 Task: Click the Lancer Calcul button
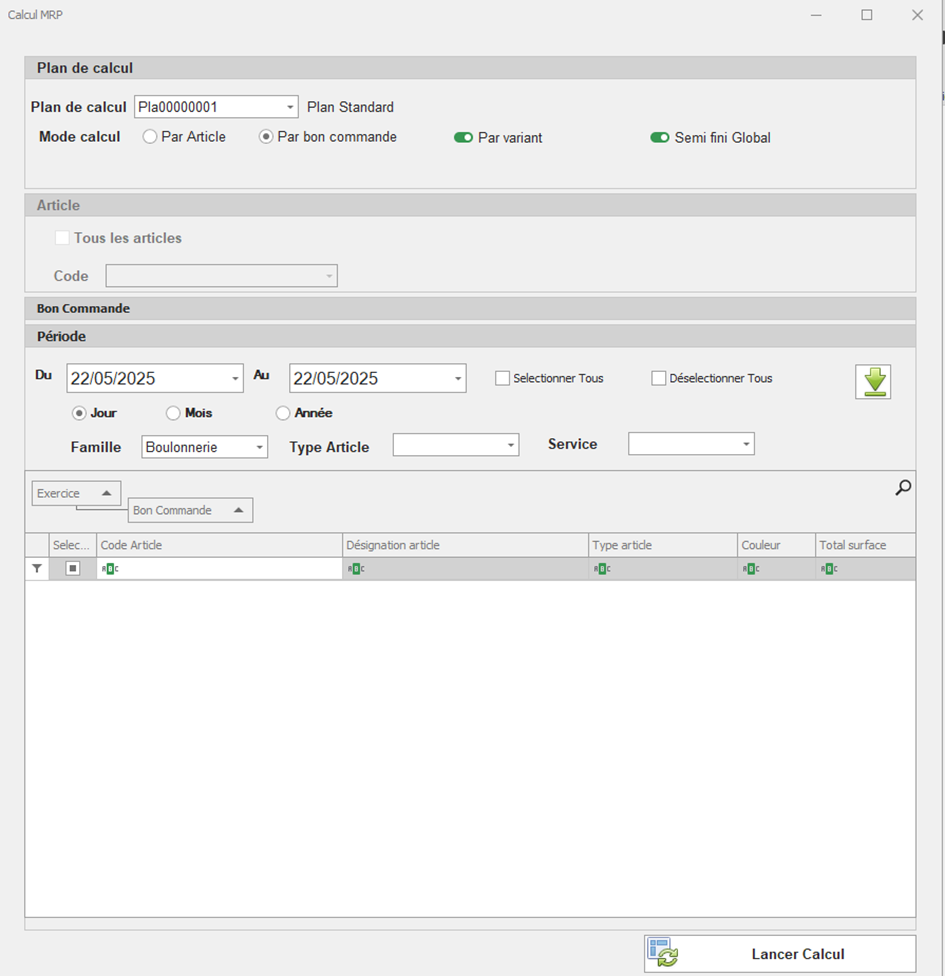point(780,954)
